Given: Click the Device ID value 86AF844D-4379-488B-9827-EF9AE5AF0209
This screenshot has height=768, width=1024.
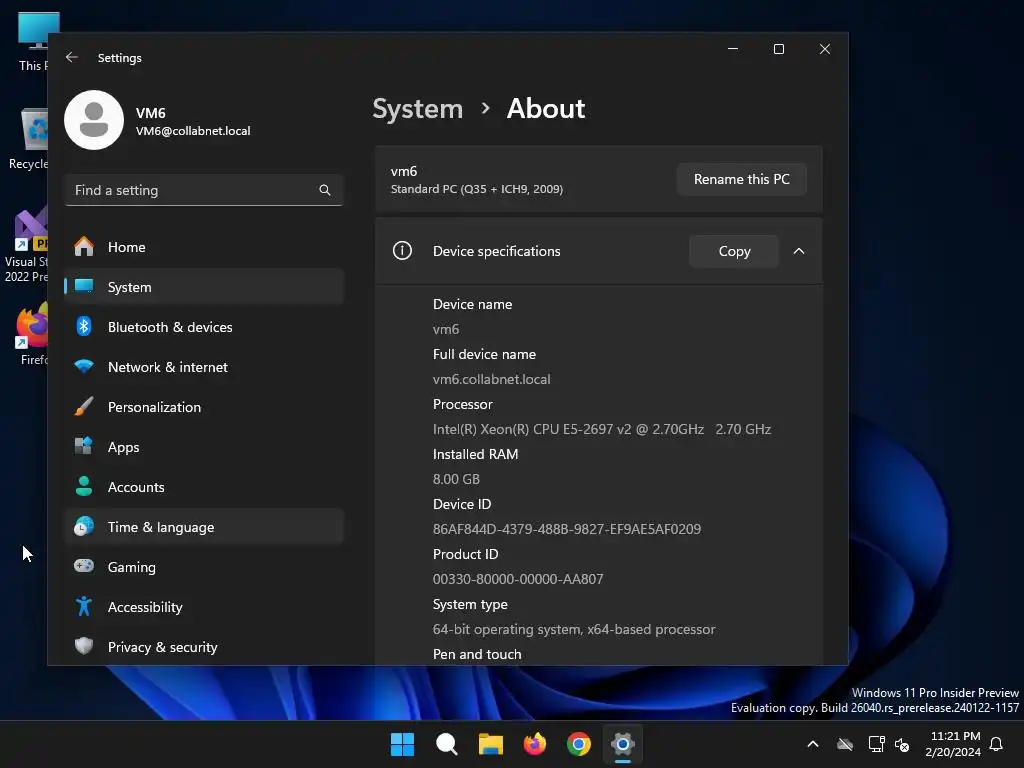Looking at the screenshot, I should [x=566, y=529].
